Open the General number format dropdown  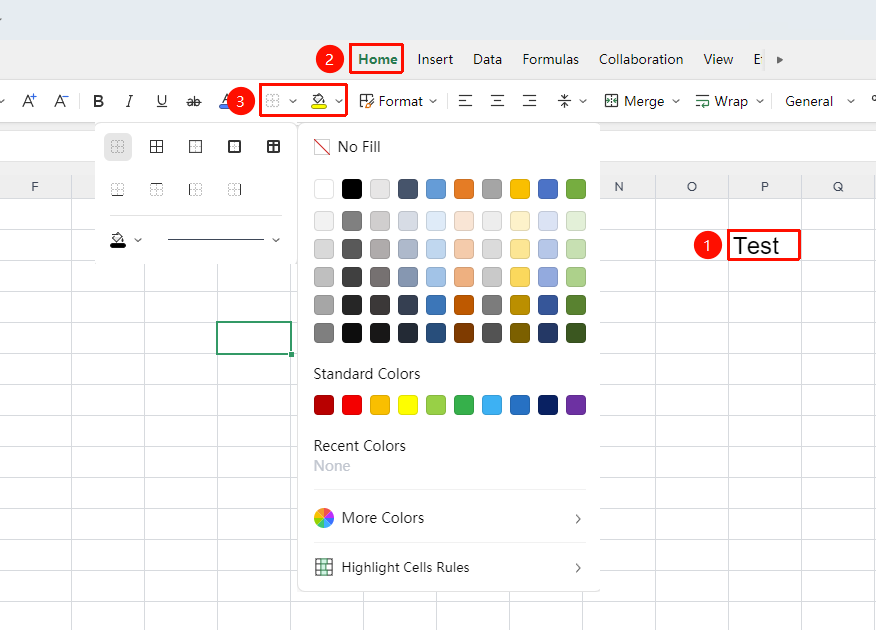[x=820, y=101]
